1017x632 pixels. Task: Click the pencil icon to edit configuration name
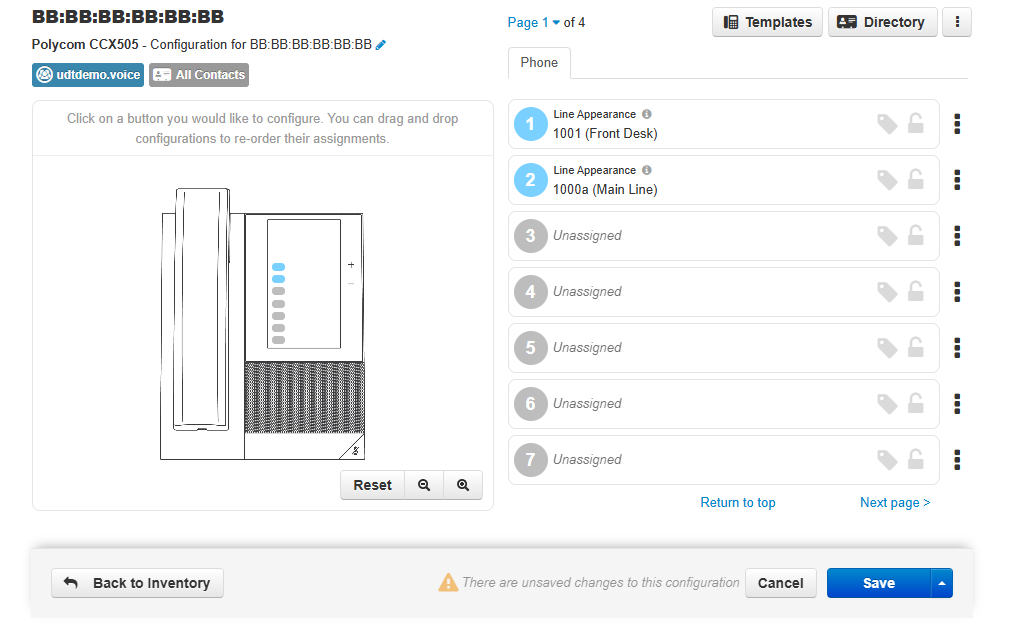(381, 45)
